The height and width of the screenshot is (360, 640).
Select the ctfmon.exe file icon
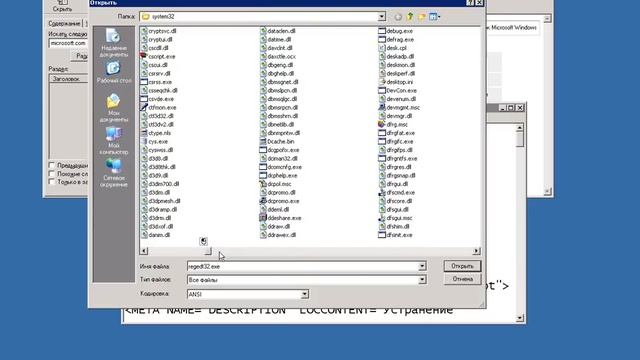click(144, 107)
